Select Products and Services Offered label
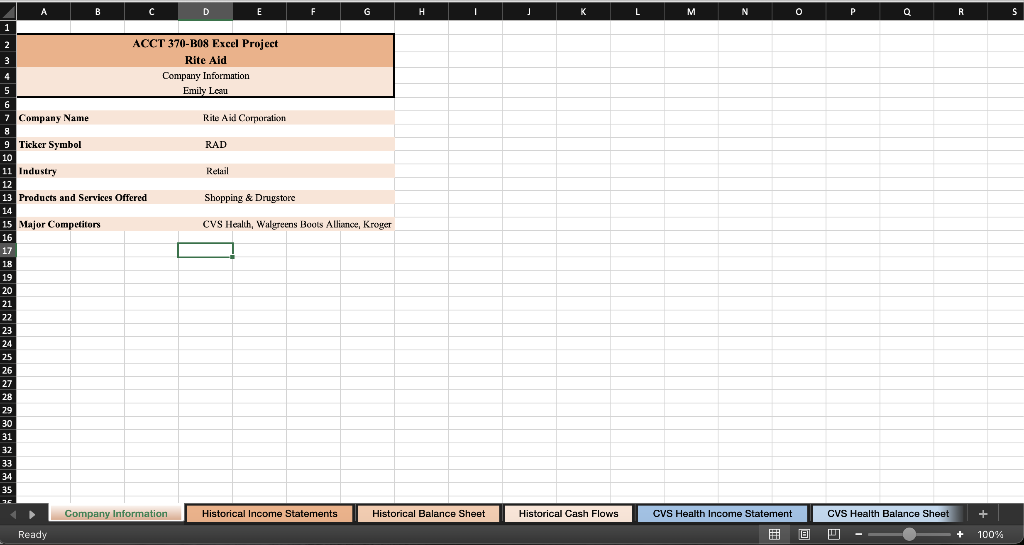Screen dimensions: 1024x545 (x=83, y=198)
